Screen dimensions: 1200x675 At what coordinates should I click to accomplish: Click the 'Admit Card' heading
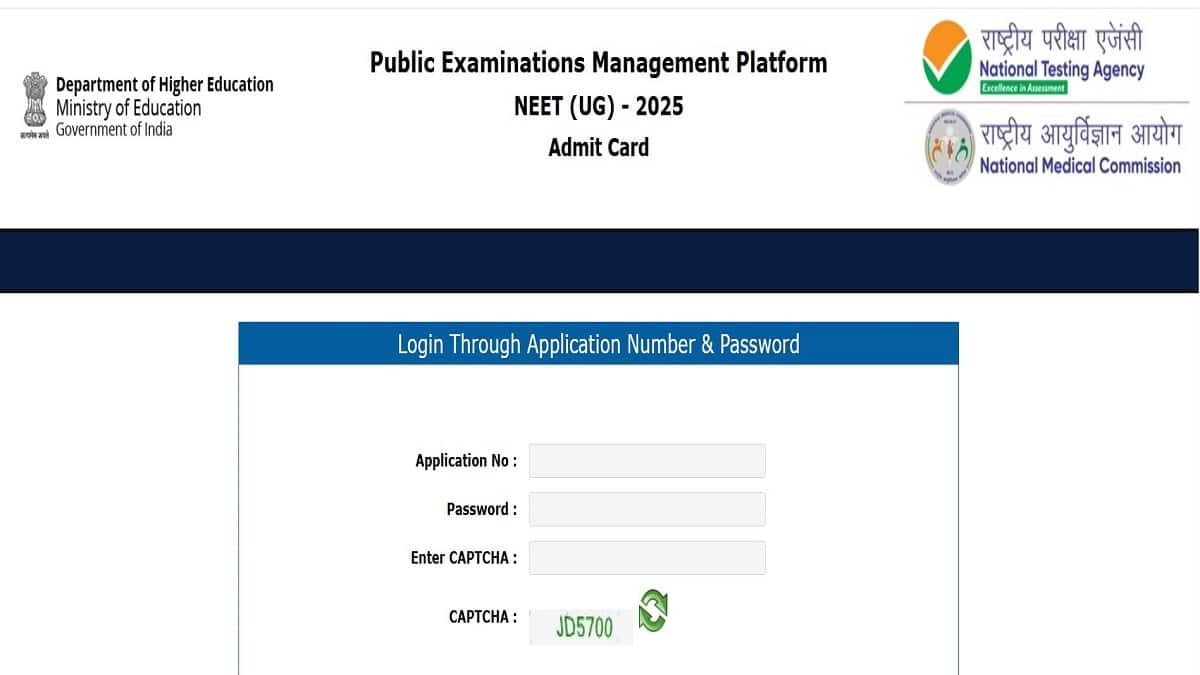point(599,147)
